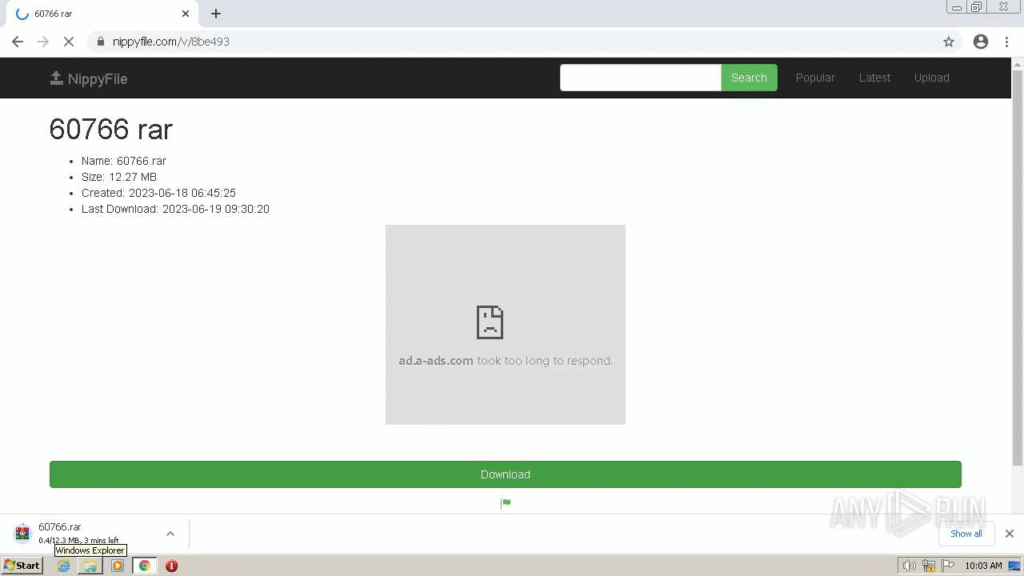Click the NippyFile logo upload icon

(57, 78)
